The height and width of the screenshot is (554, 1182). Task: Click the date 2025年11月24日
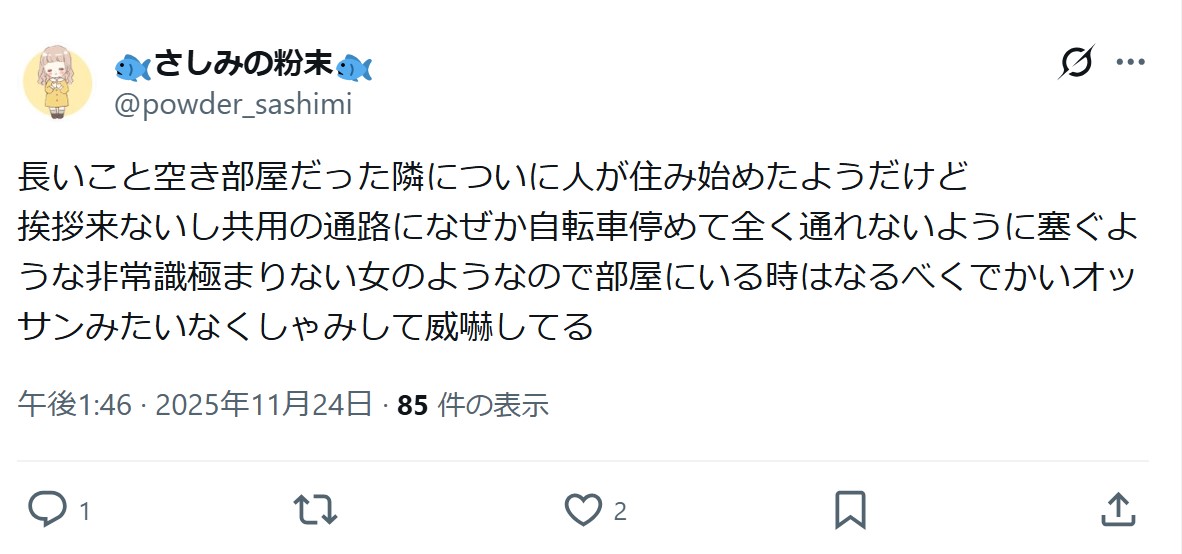point(264,405)
